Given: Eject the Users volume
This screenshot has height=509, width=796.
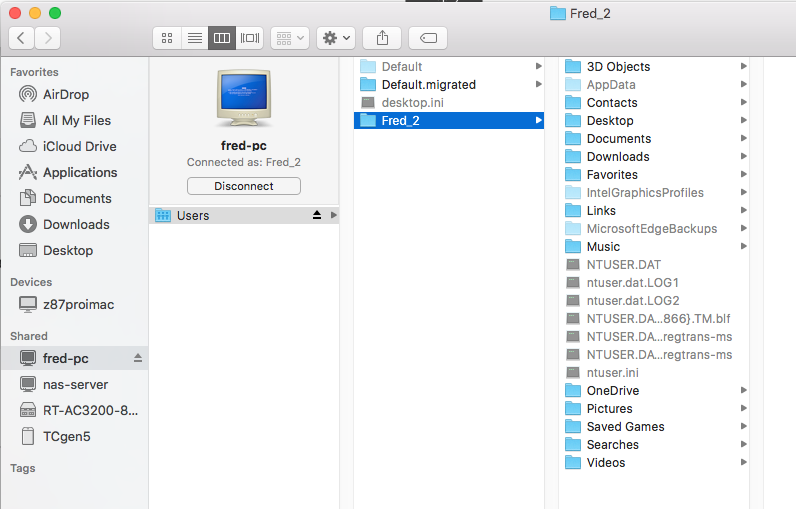Looking at the screenshot, I should (317, 215).
